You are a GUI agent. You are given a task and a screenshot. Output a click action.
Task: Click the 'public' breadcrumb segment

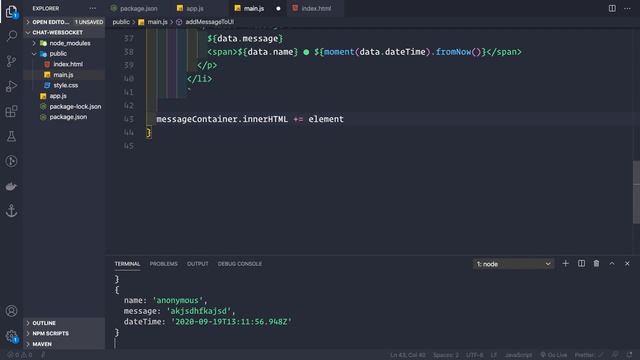[121, 22]
